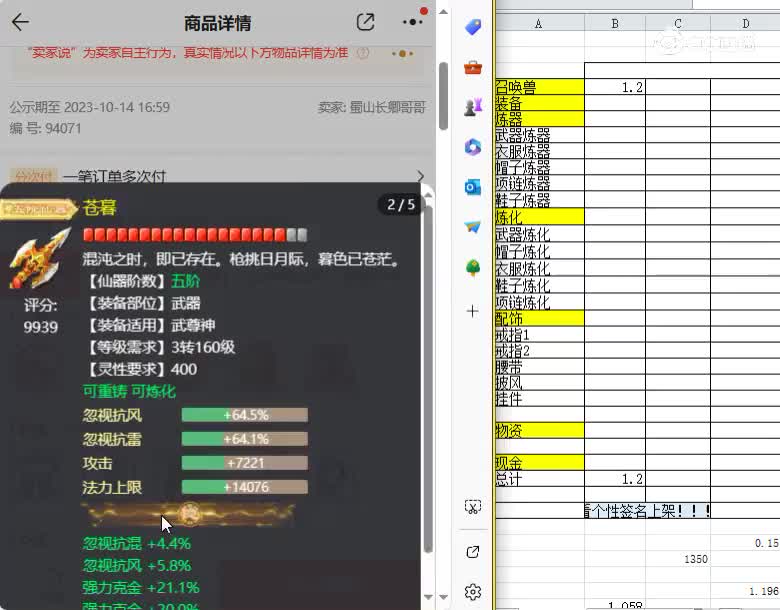Select the yellow 物资 cell
Screen dimensions: 780x610
tap(539, 430)
